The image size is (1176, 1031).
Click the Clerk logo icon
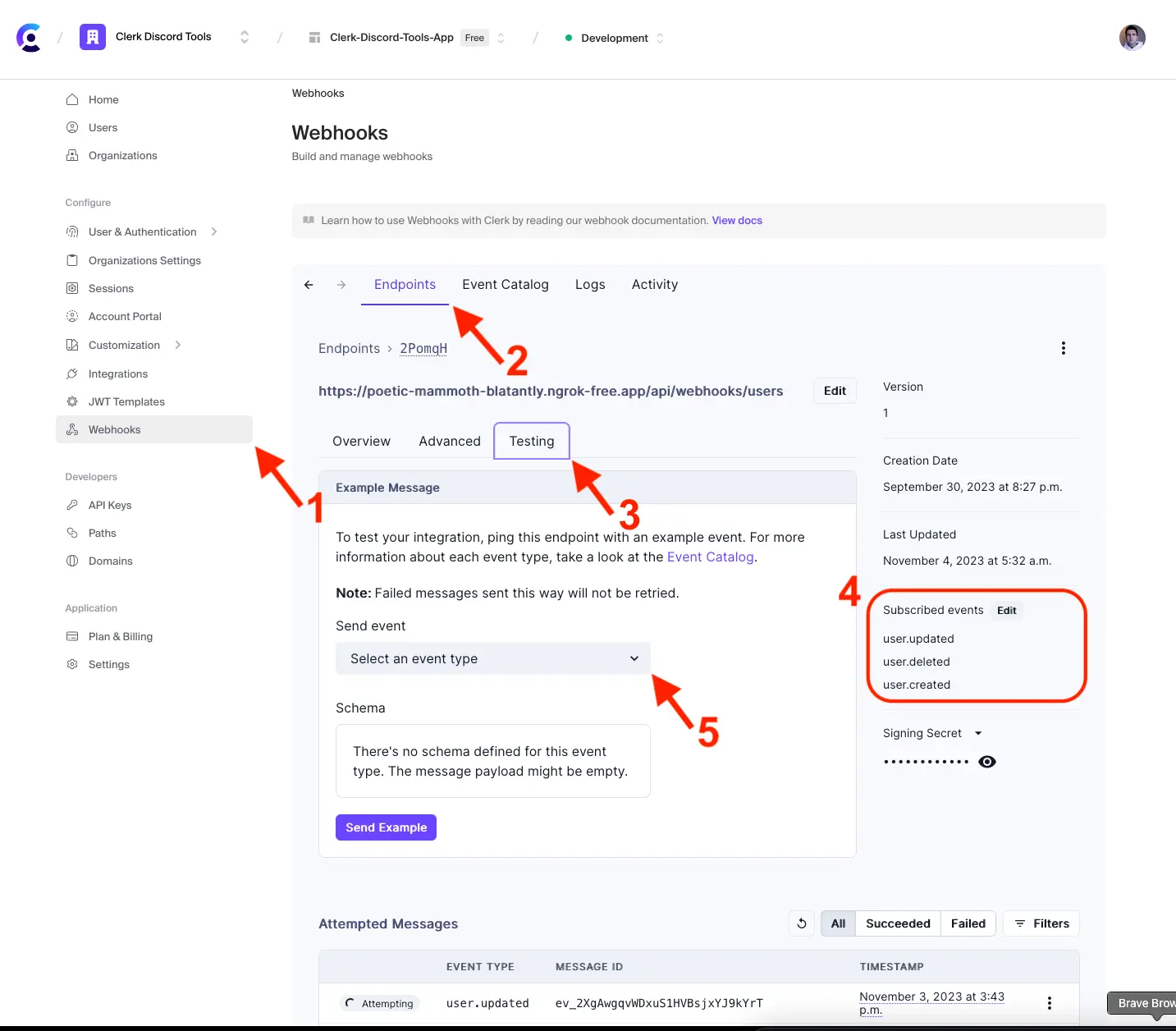pos(30,38)
